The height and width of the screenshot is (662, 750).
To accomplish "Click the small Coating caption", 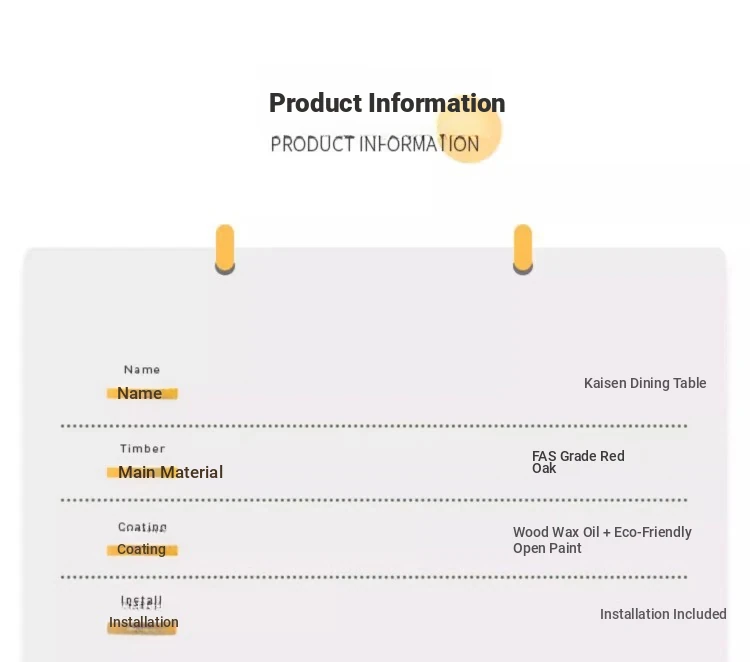I will (143, 527).
